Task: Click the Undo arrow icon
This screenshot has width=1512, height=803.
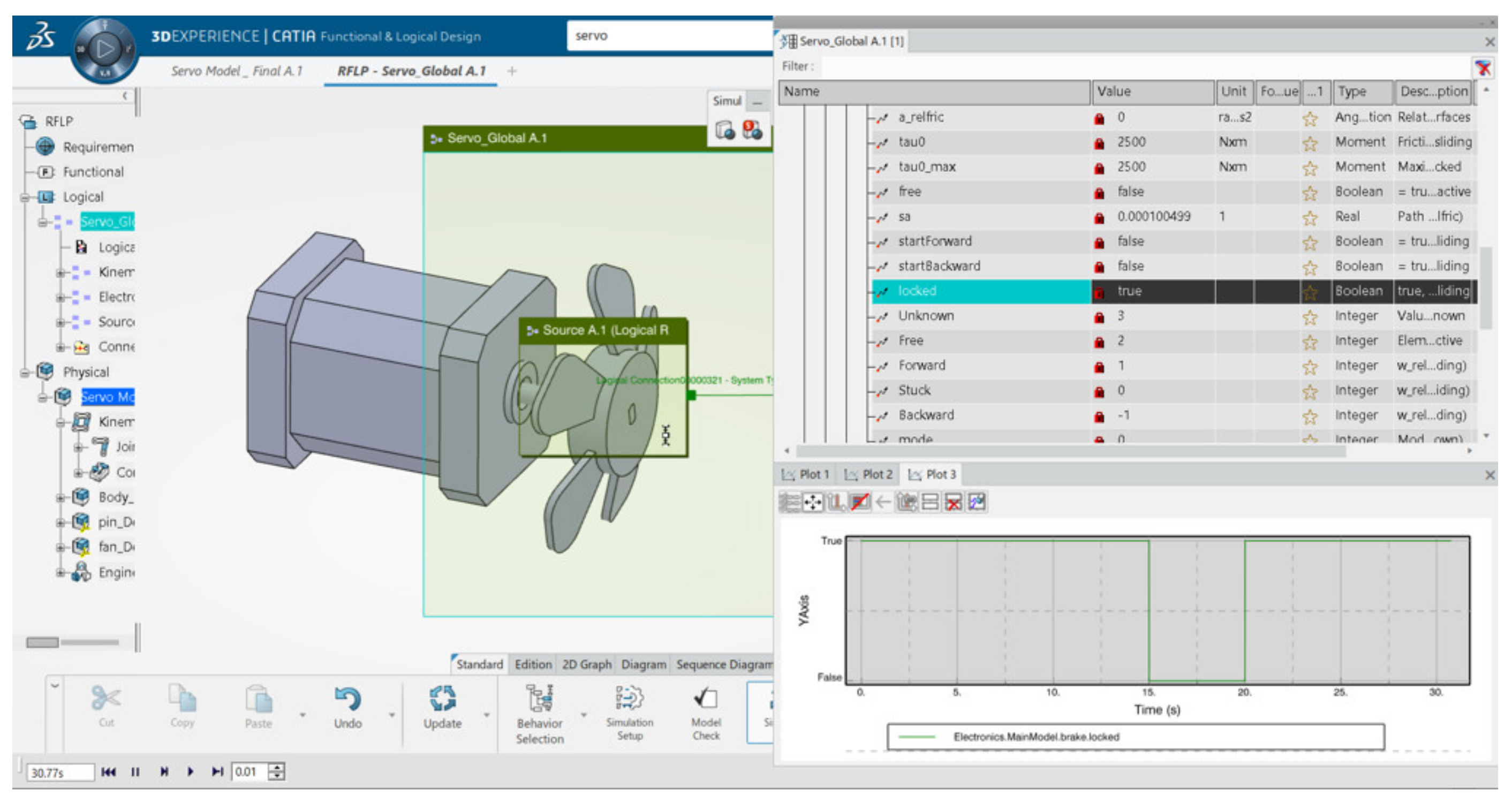Action: (347, 699)
